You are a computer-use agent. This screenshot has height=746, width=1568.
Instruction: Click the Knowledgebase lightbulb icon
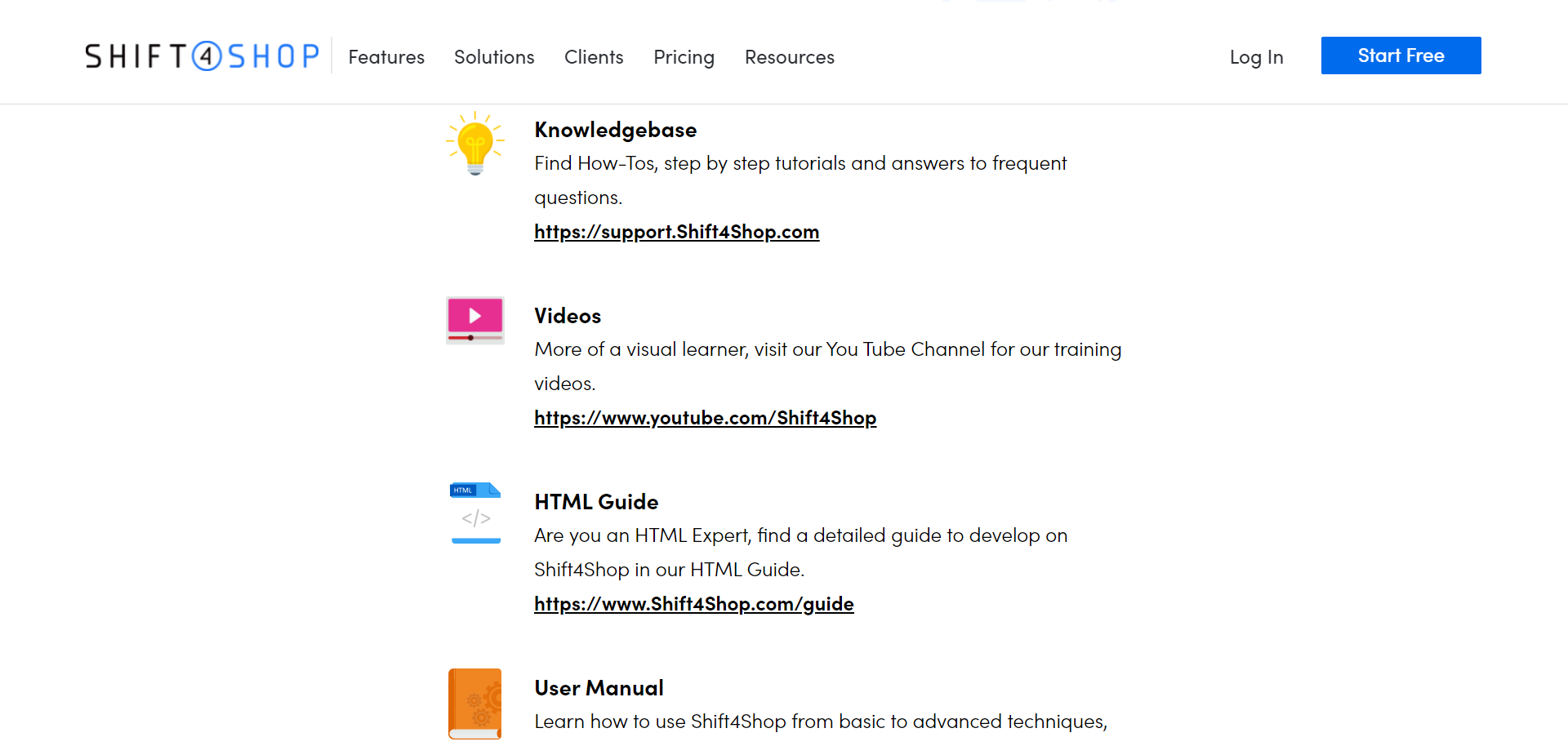tap(475, 144)
